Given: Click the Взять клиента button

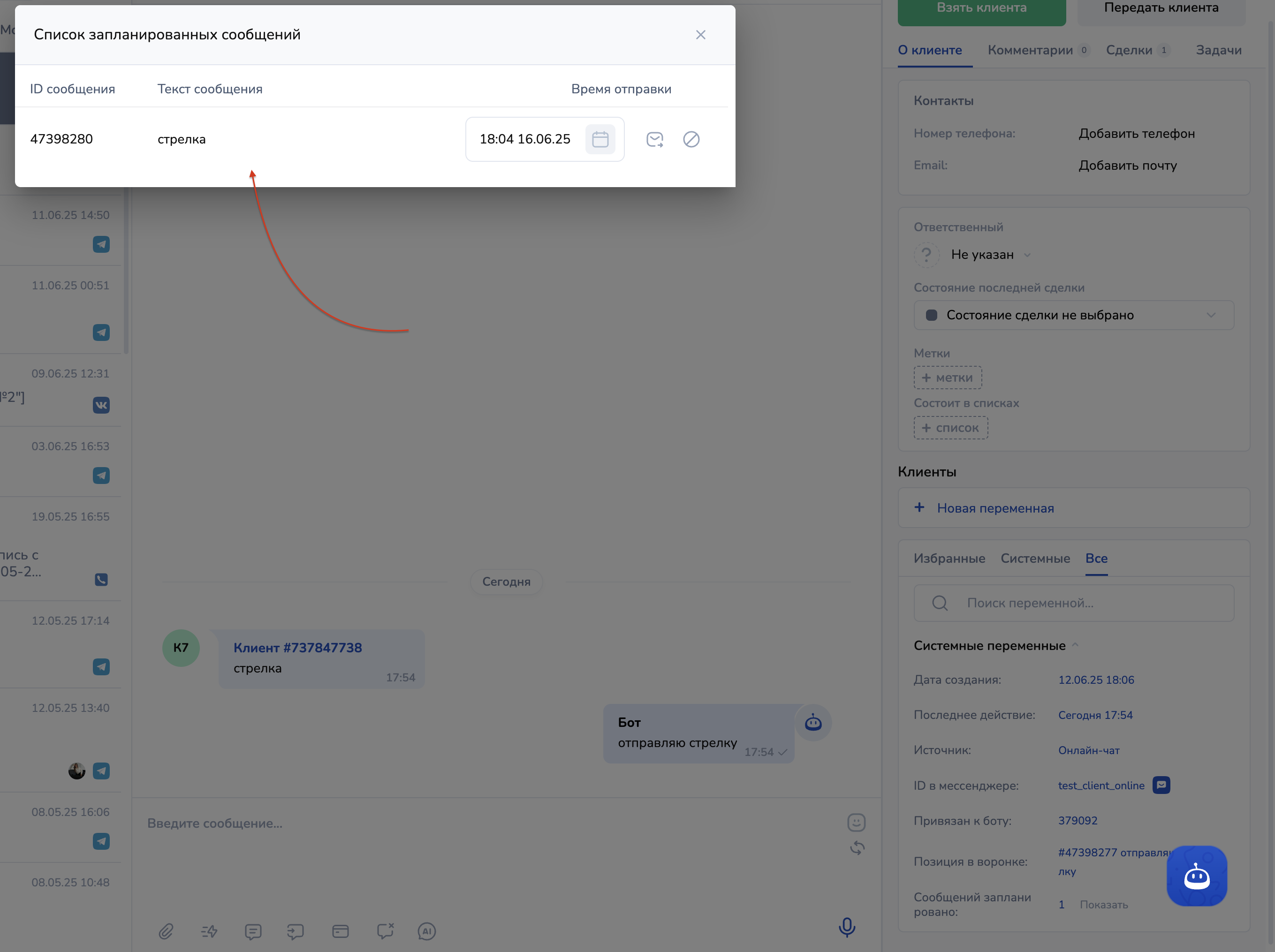Looking at the screenshot, I should tap(981, 9).
